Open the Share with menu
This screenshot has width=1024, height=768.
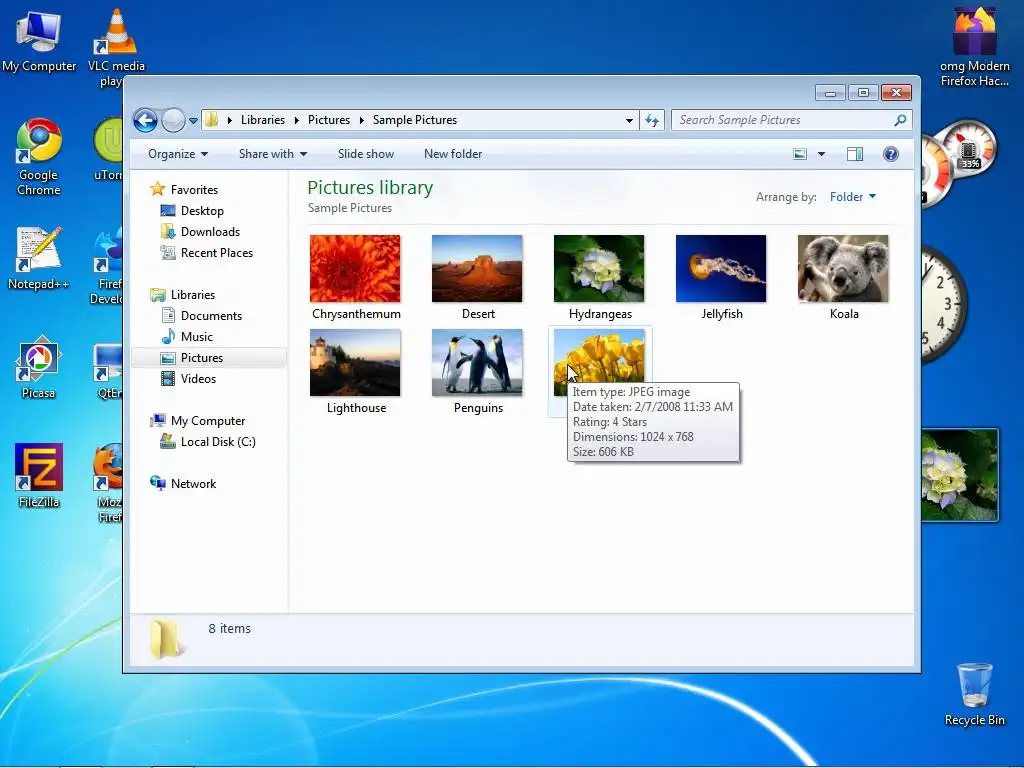click(272, 154)
